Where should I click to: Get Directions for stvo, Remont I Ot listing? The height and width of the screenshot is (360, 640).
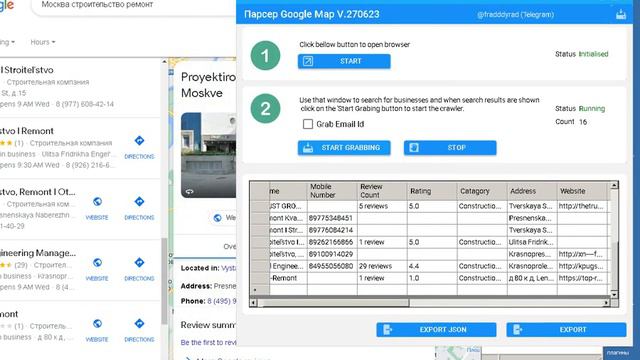[139, 208]
